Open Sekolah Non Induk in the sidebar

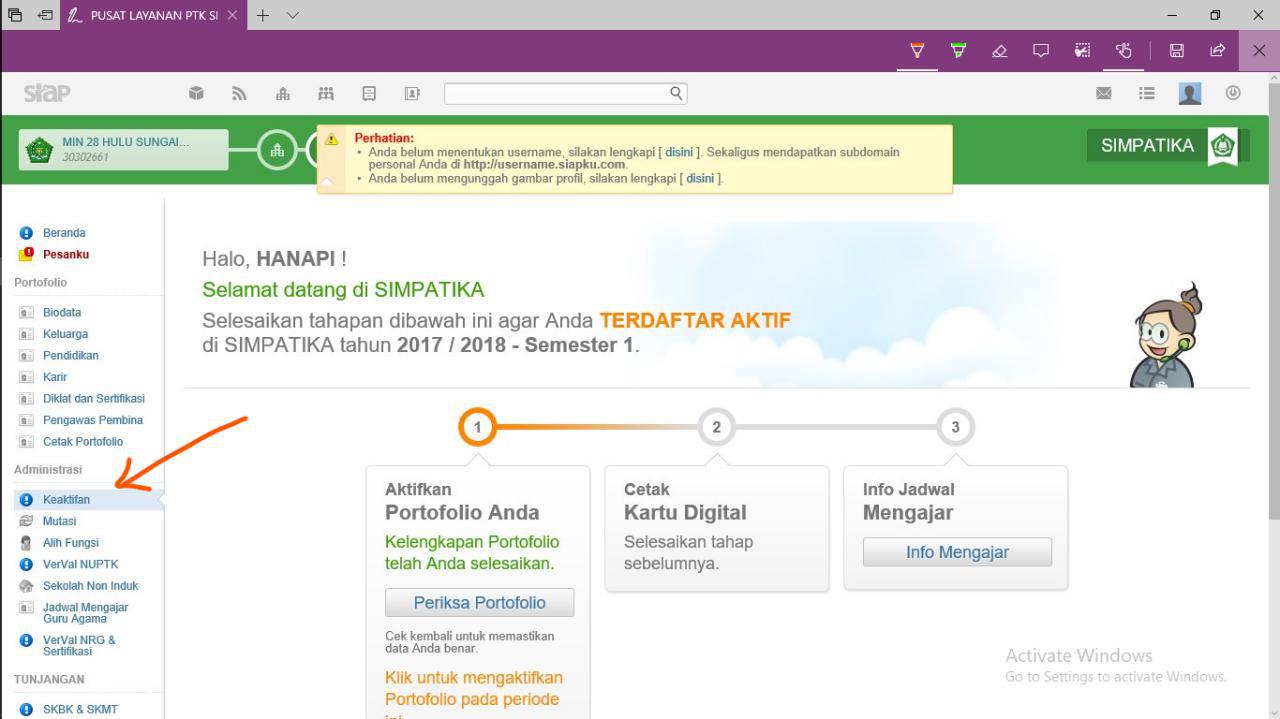click(x=90, y=586)
